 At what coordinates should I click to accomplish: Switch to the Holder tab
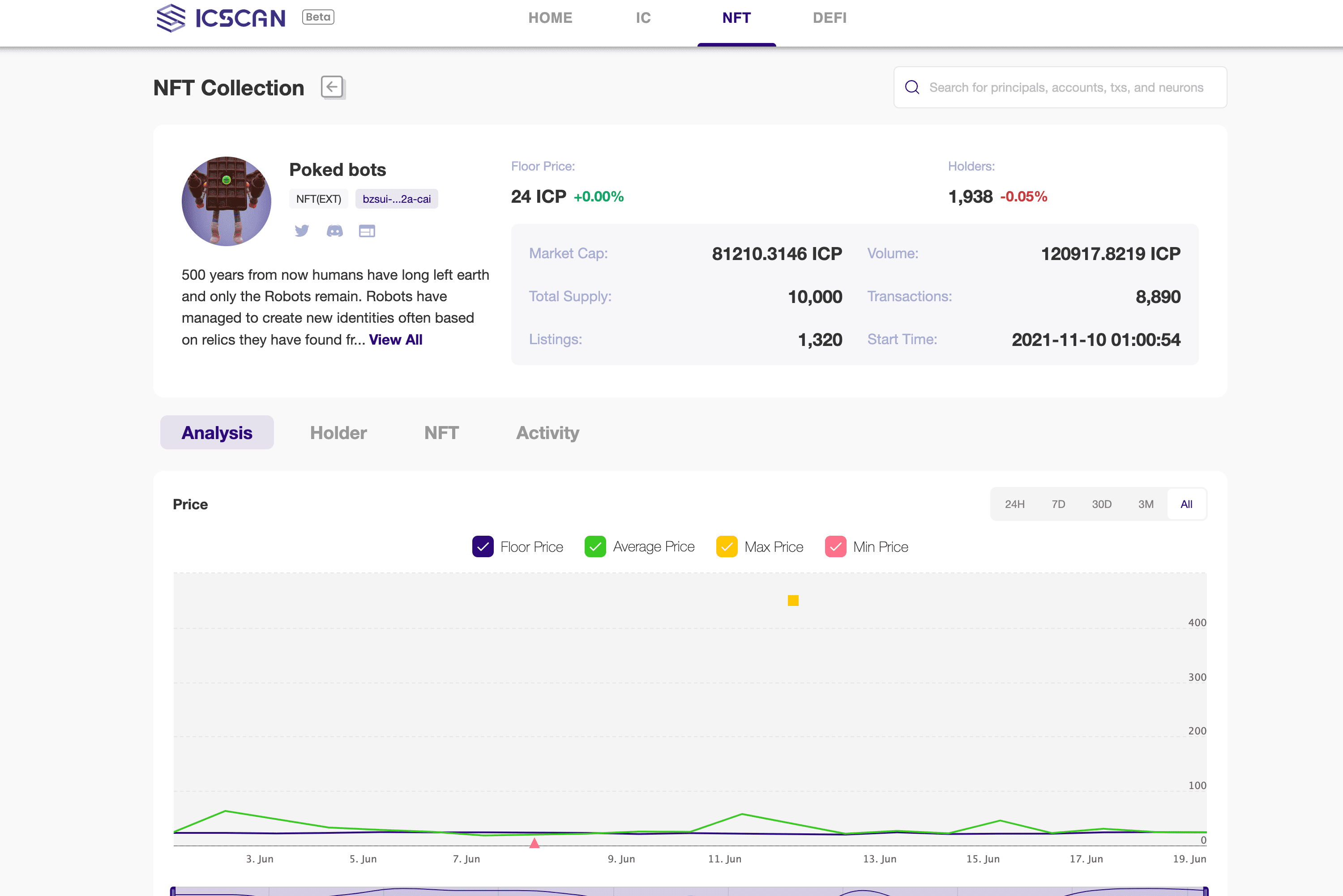pyautogui.click(x=338, y=433)
